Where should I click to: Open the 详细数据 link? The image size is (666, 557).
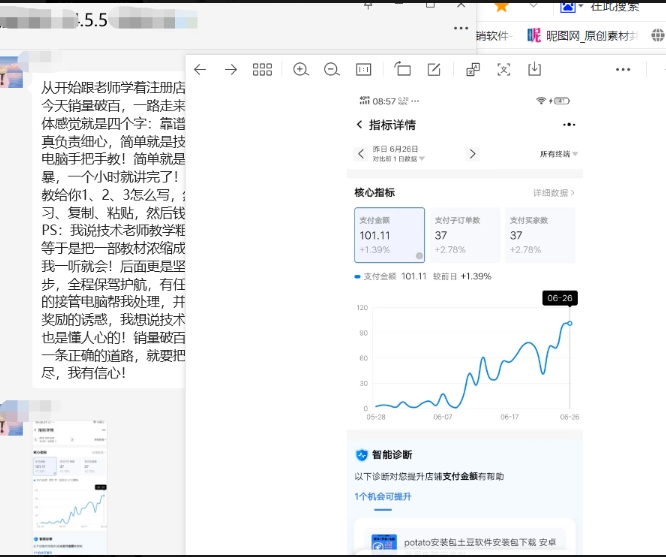pos(553,192)
